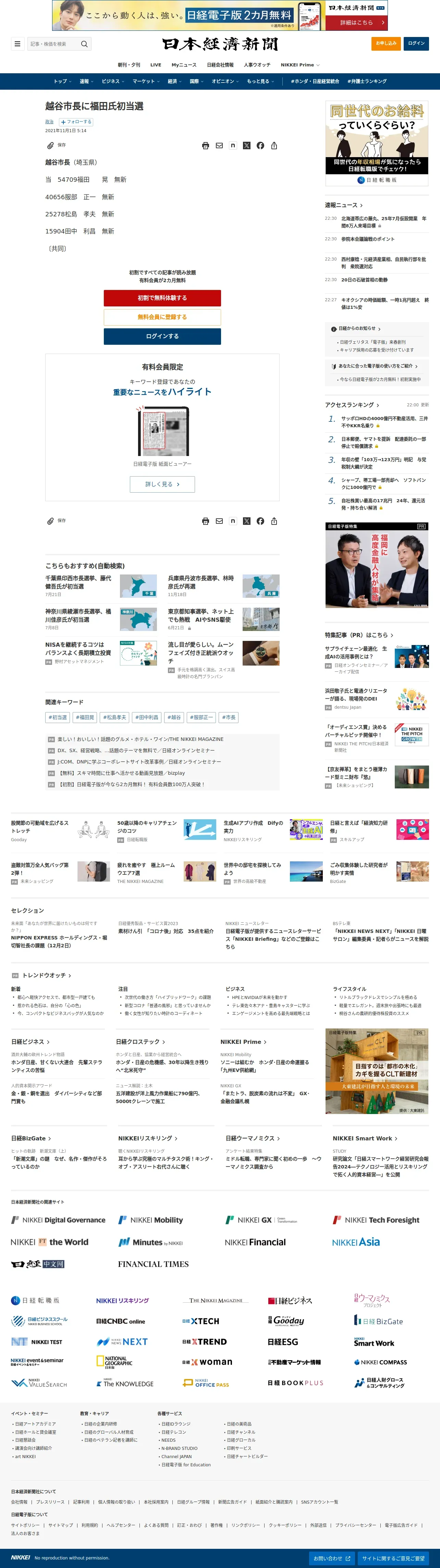Expand the 経済 navigation dropdown
The height and width of the screenshot is (1568, 440).
pos(175,81)
